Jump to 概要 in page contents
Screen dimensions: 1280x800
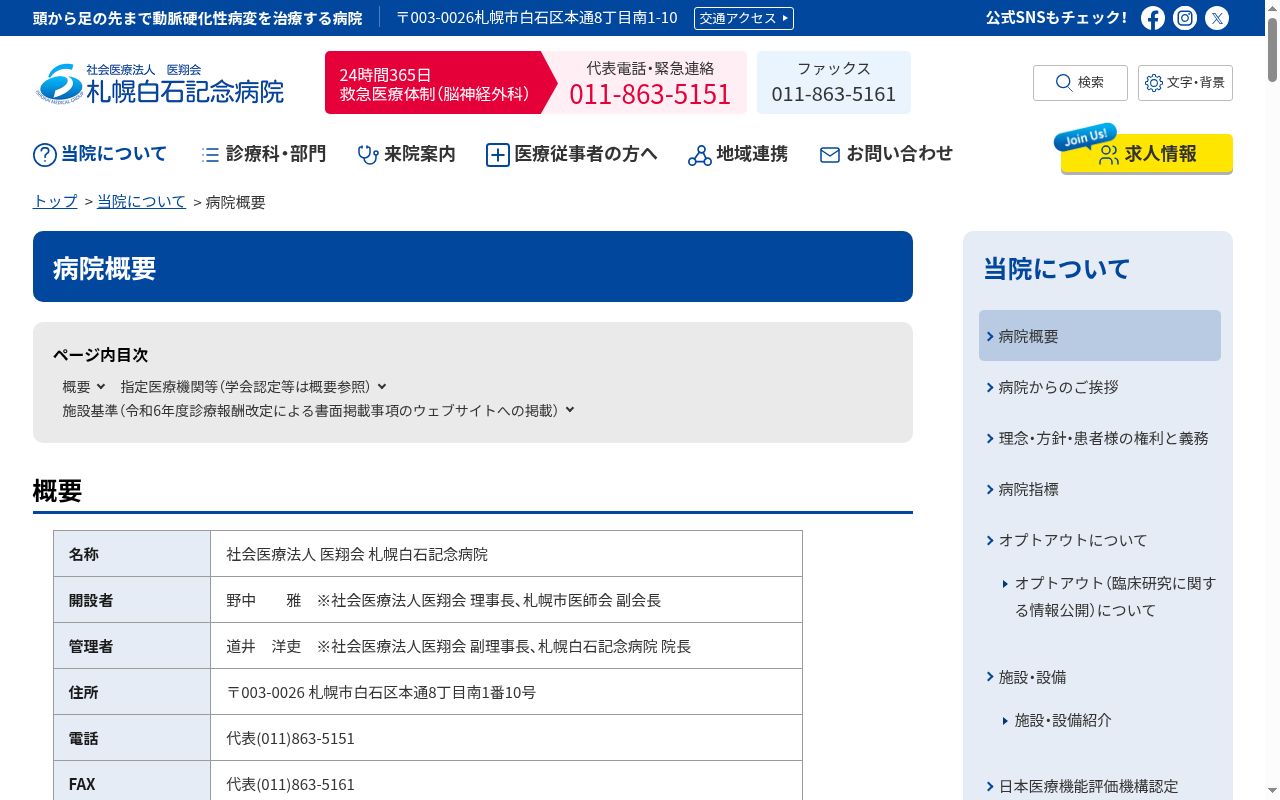[84, 386]
